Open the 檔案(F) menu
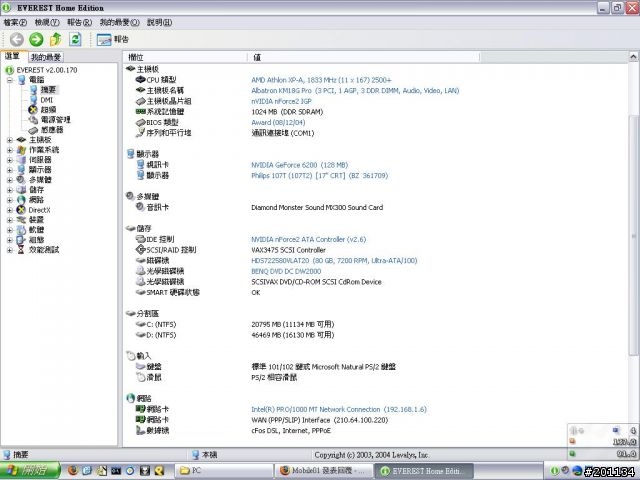640x480 pixels. click(15, 22)
